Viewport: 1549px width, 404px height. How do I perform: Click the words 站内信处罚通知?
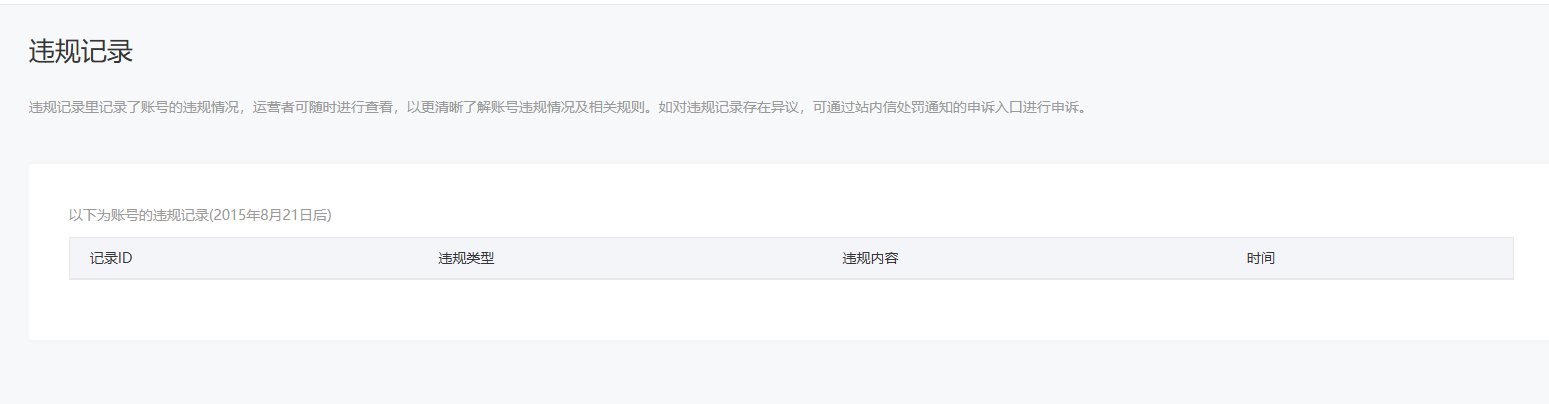(x=897, y=107)
